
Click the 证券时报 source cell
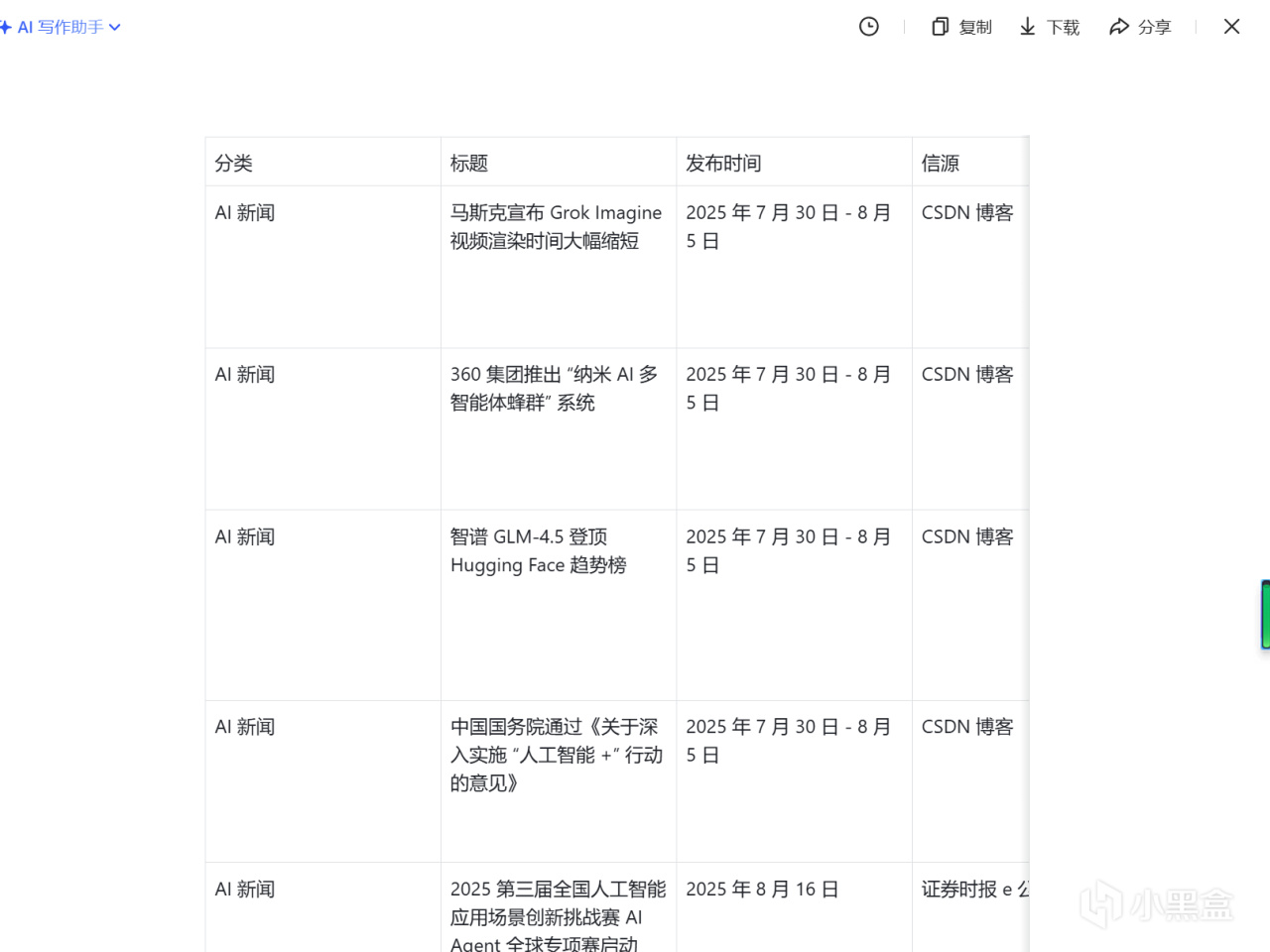click(x=970, y=907)
